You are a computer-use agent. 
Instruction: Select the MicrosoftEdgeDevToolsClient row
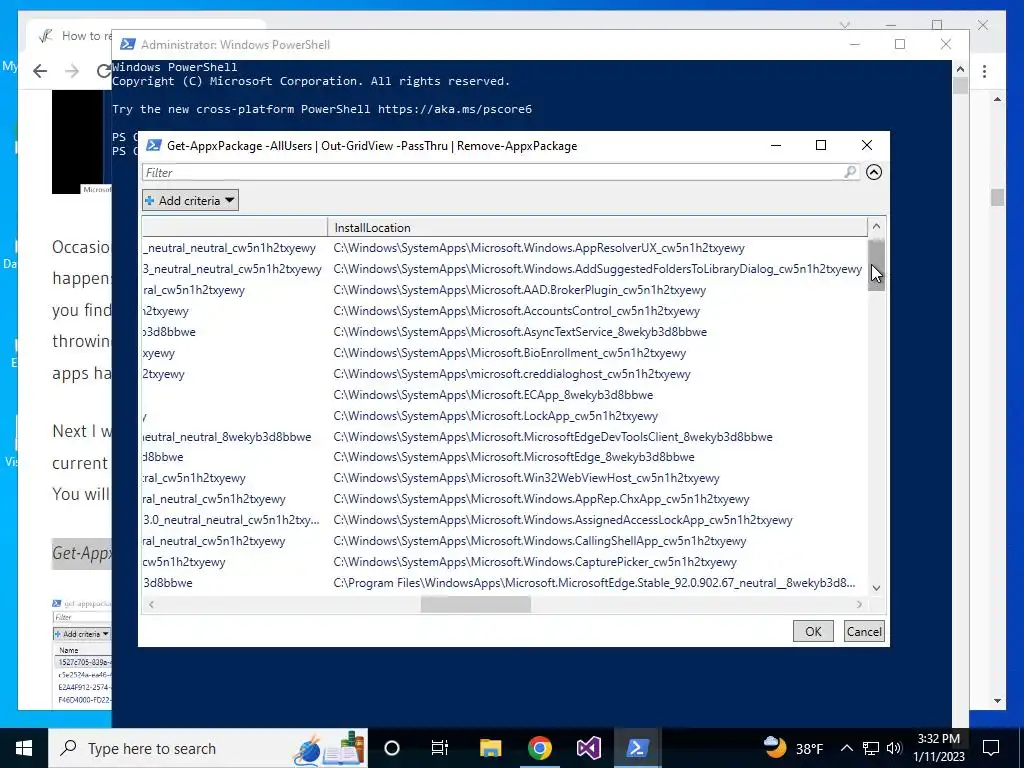tap(505, 436)
